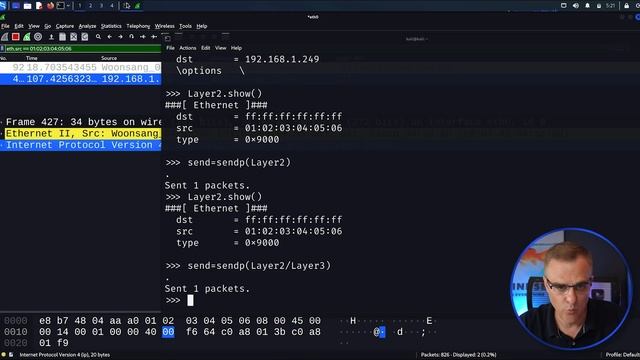Restart the current capture with green fin icon
The width and height of the screenshot is (640, 360).
(x=27, y=37)
